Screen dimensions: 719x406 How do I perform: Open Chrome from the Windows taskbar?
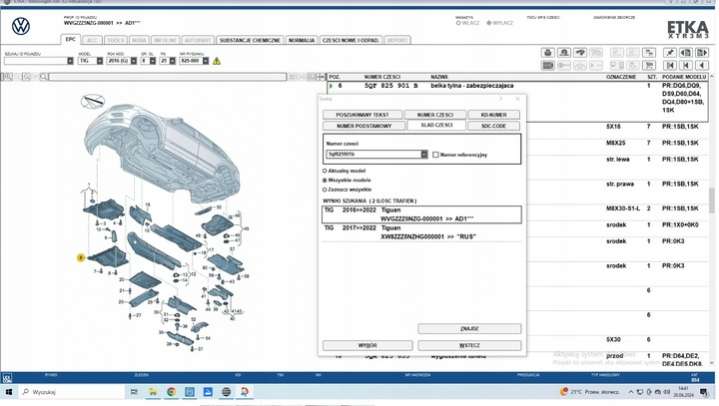[x=171, y=393]
